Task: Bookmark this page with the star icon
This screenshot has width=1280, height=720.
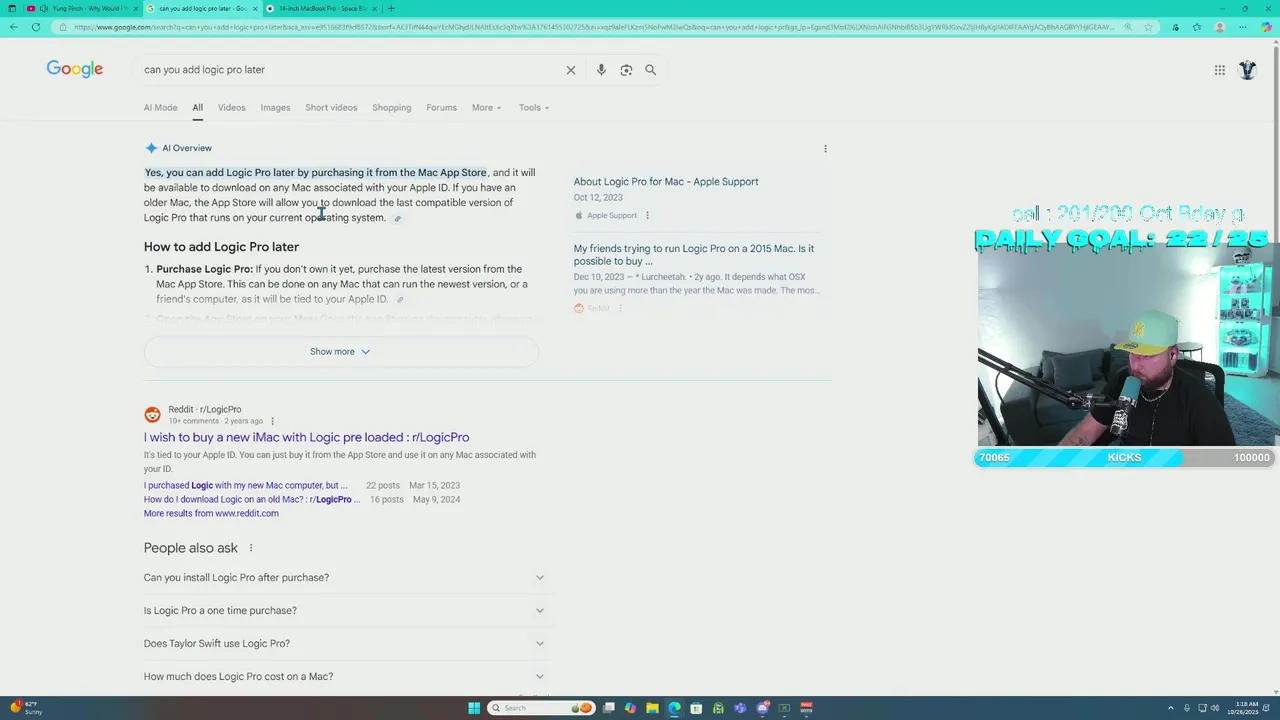Action: (x=1148, y=27)
